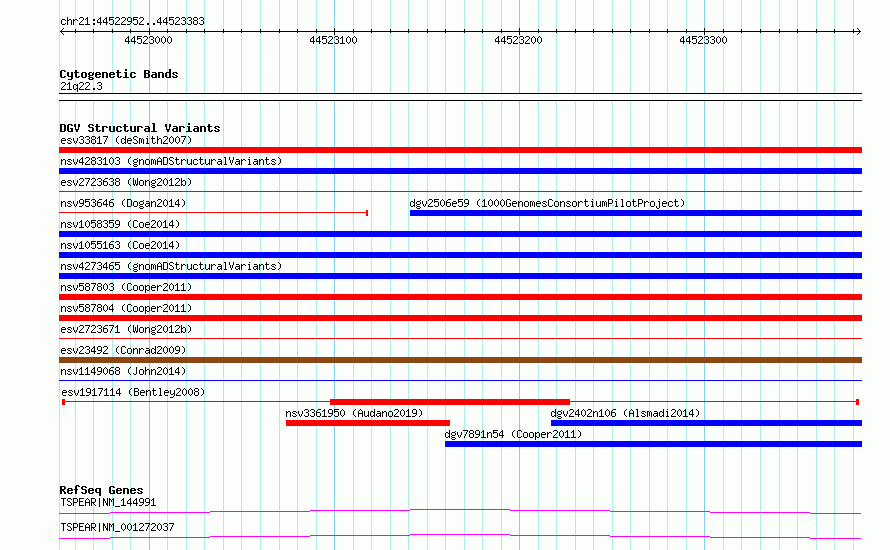The width and height of the screenshot is (890, 550).
Task: Open the nsv1055163 (Coe2014) variant label
Action: point(120,245)
